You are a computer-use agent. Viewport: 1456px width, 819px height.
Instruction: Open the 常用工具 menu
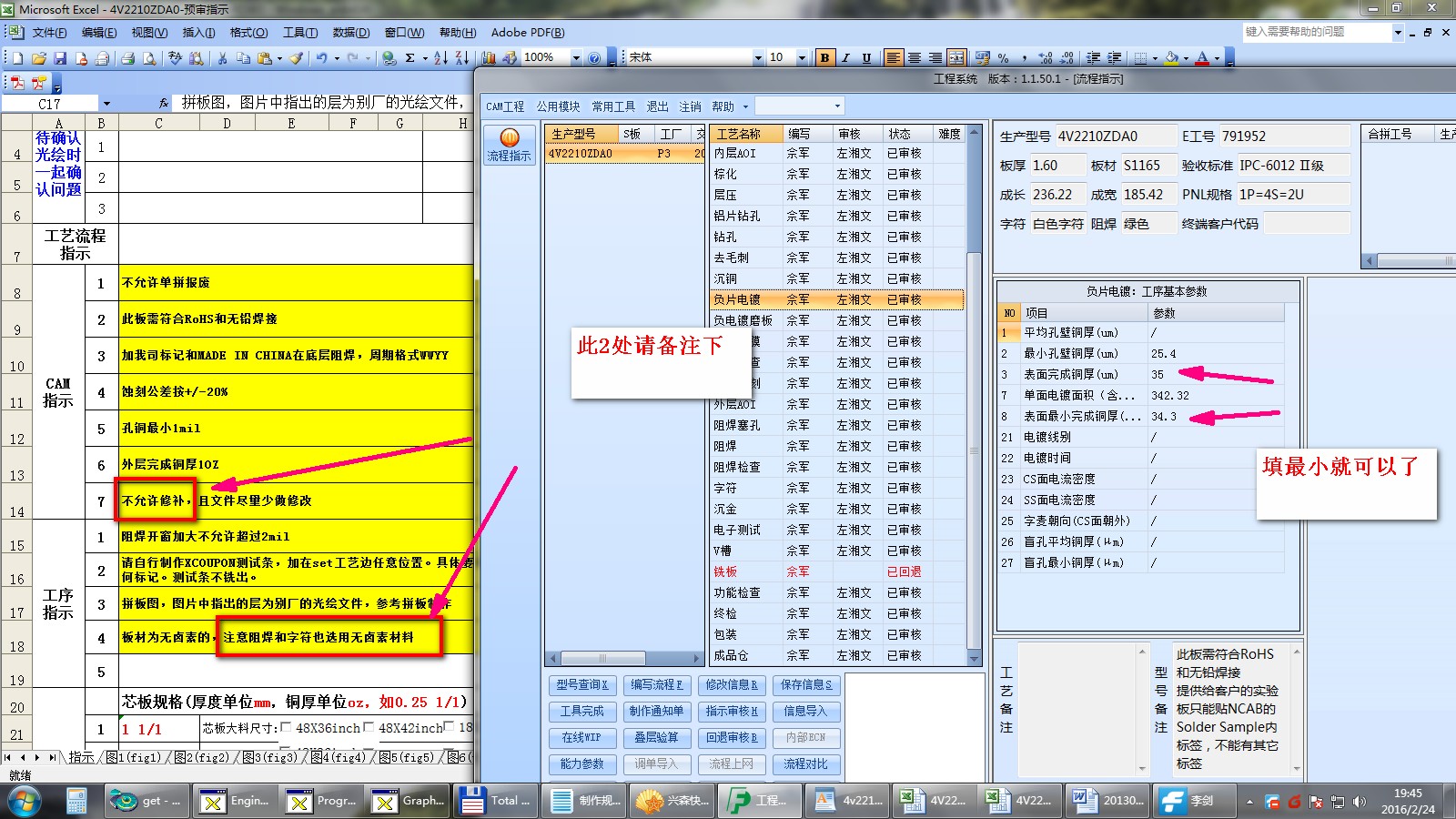coord(613,106)
